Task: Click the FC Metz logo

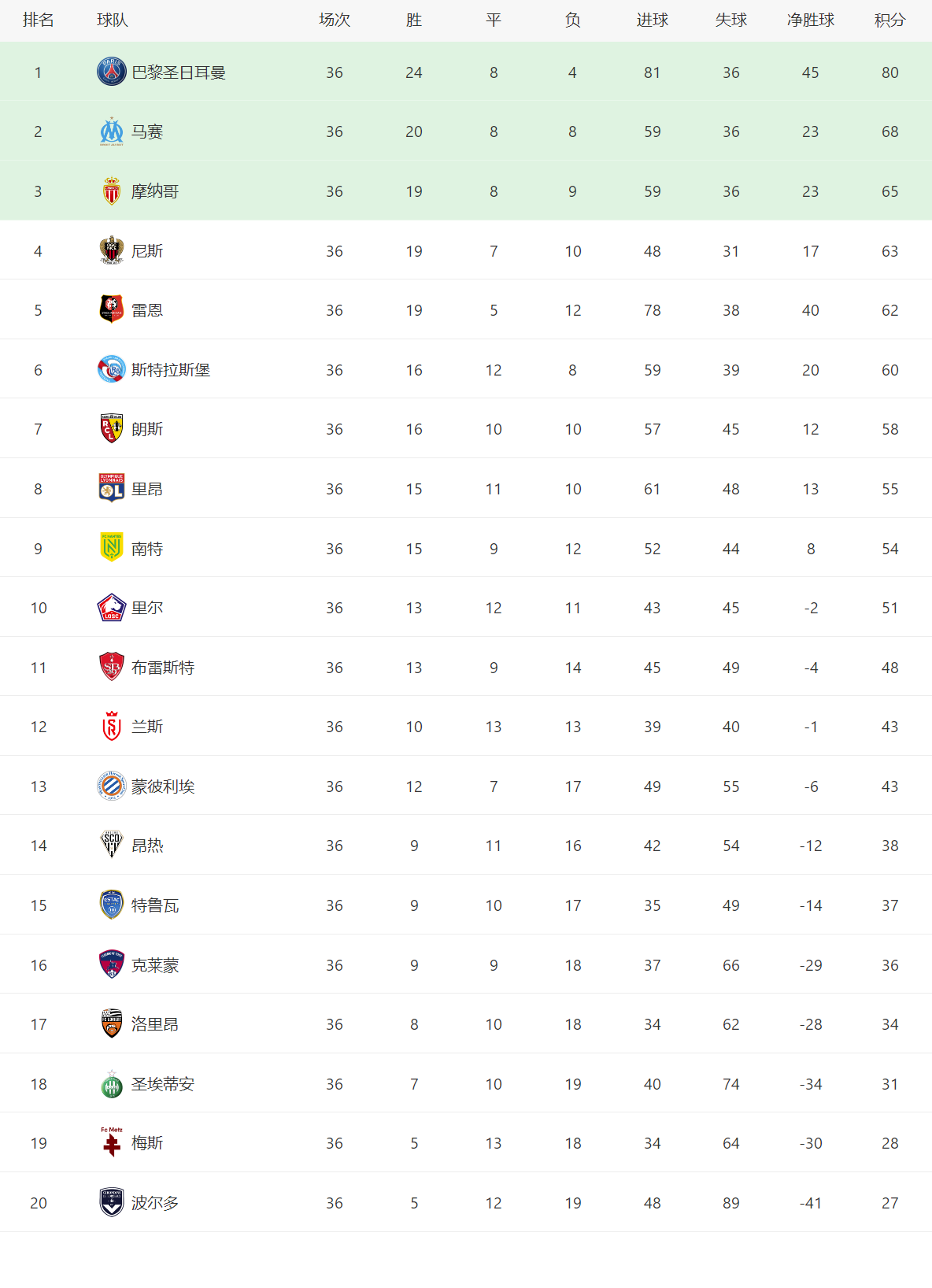Action: (112, 1142)
